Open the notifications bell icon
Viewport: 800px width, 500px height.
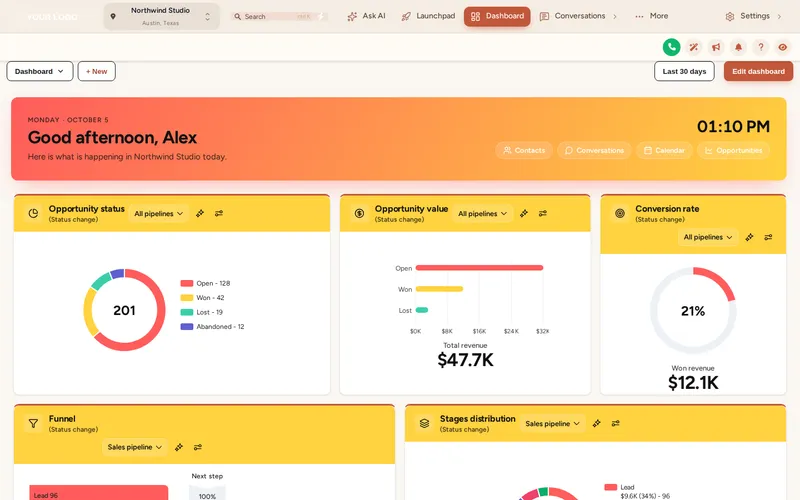pyautogui.click(x=738, y=47)
